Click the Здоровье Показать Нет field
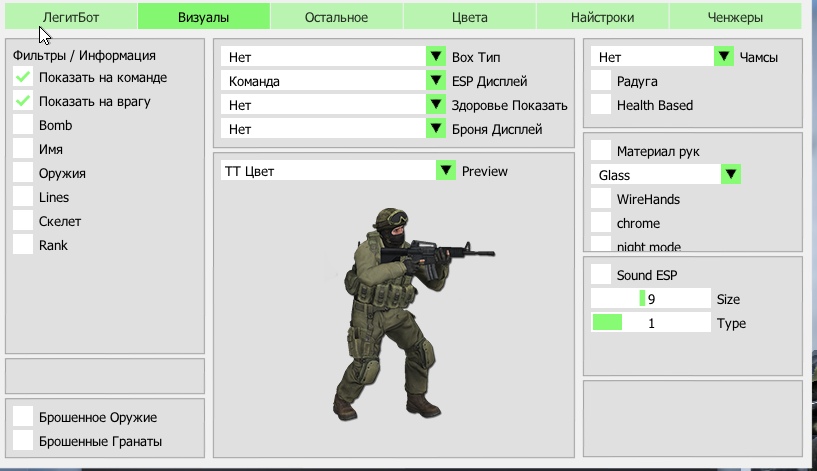This screenshot has width=817, height=471. (x=324, y=105)
